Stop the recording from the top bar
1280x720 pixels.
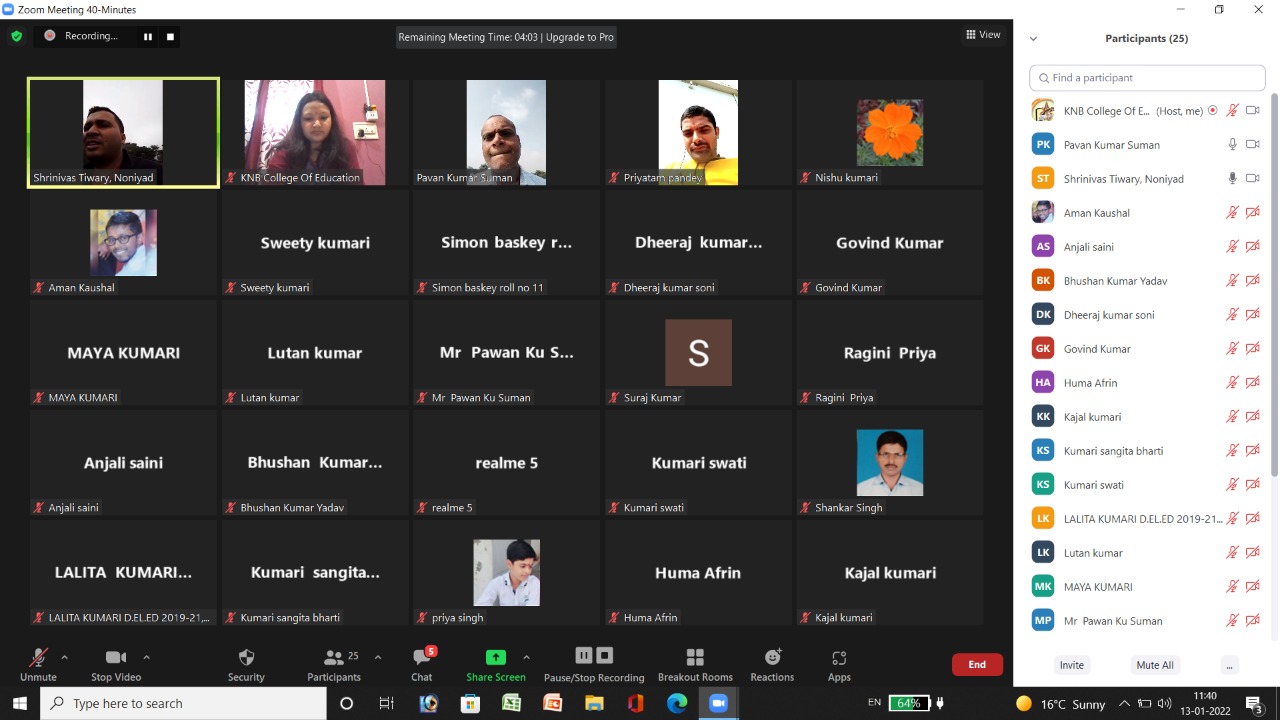click(x=170, y=37)
